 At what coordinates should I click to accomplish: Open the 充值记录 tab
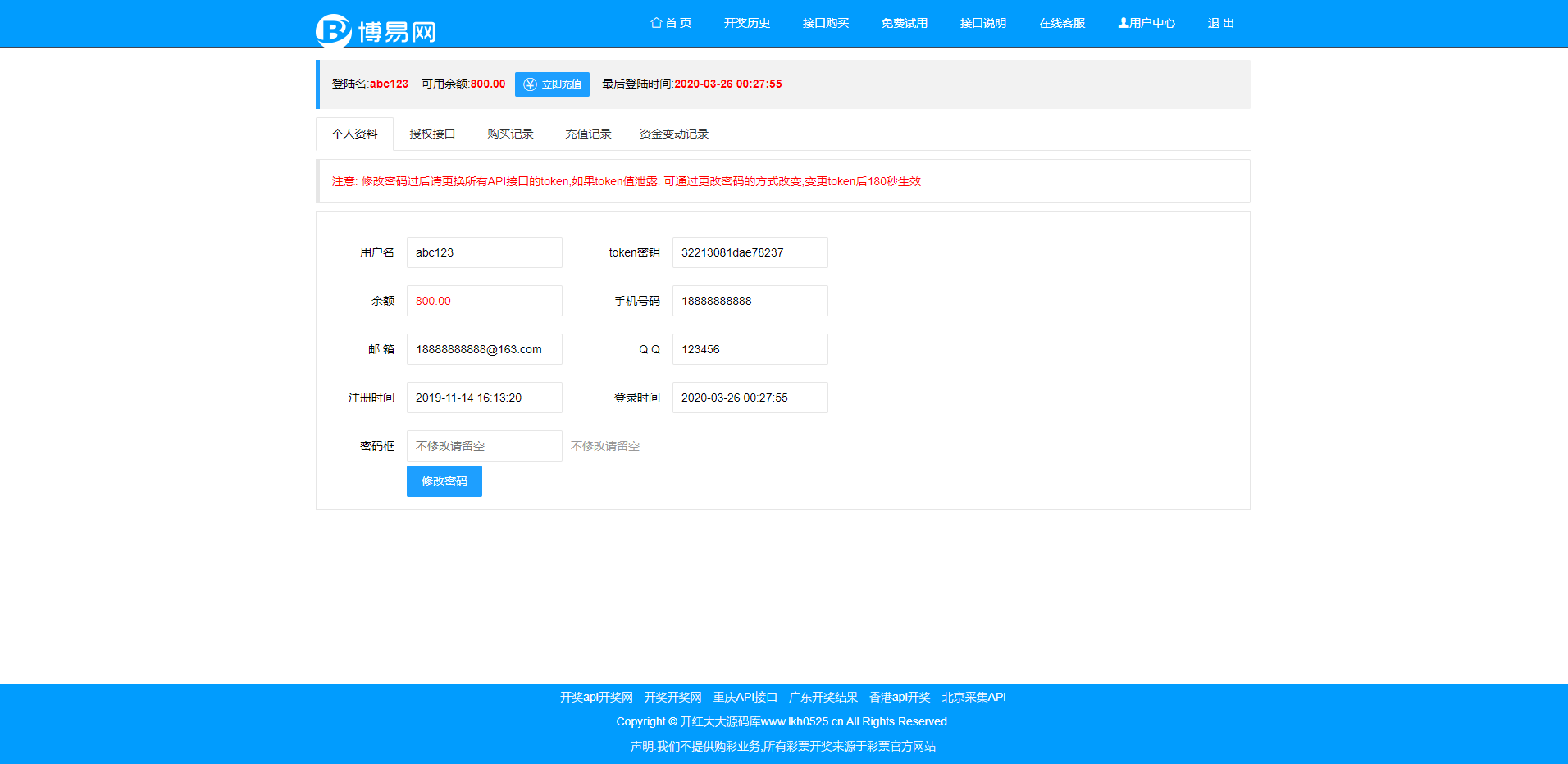[x=588, y=134]
